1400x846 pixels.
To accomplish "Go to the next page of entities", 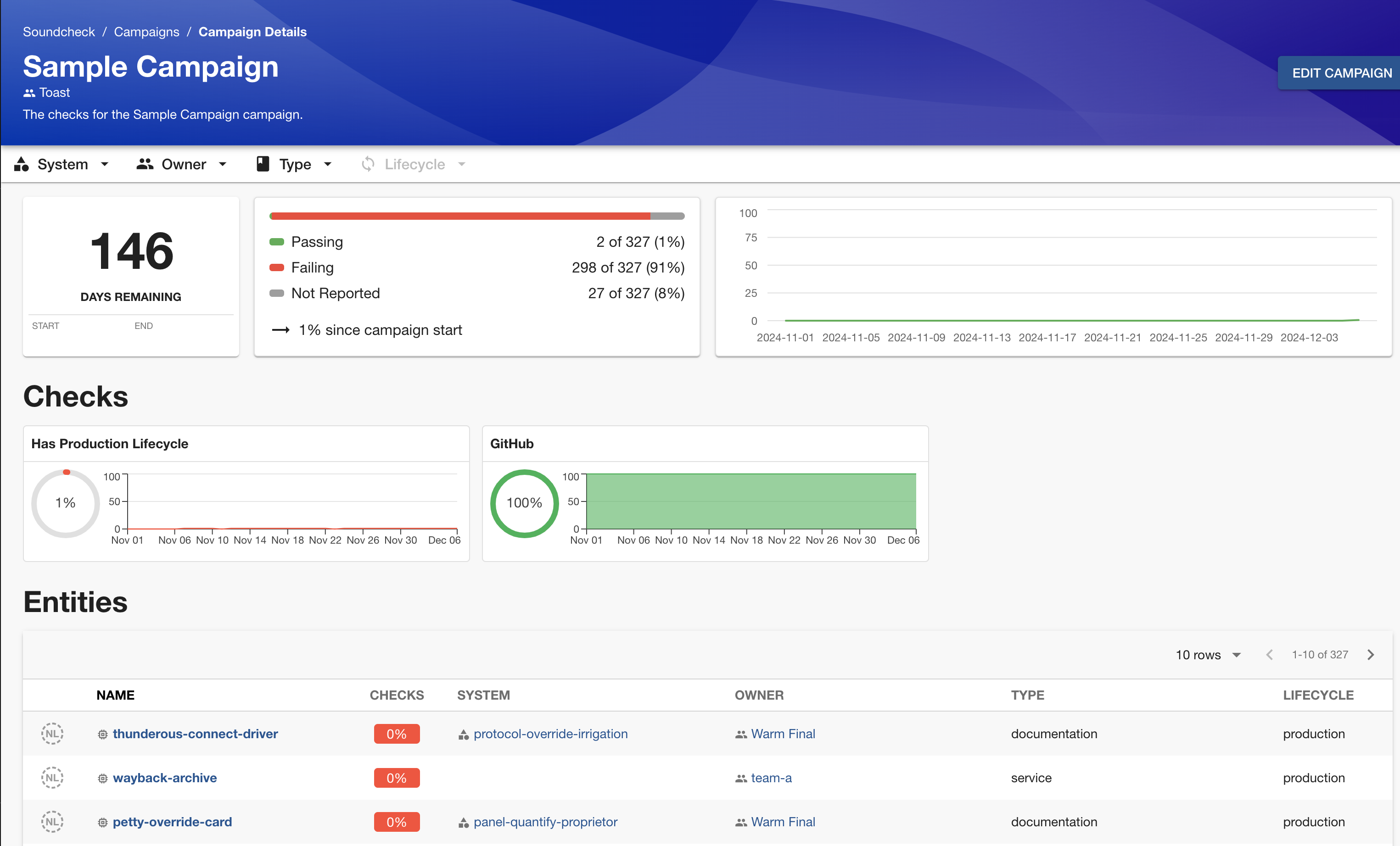I will [1371, 655].
